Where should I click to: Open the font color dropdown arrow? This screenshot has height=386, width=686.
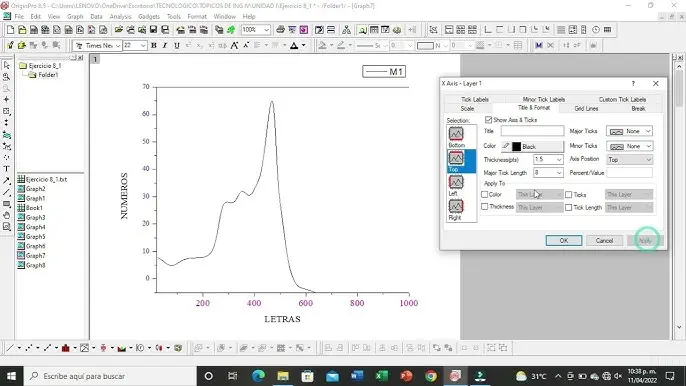pyautogui.click(x=304, y=46)
